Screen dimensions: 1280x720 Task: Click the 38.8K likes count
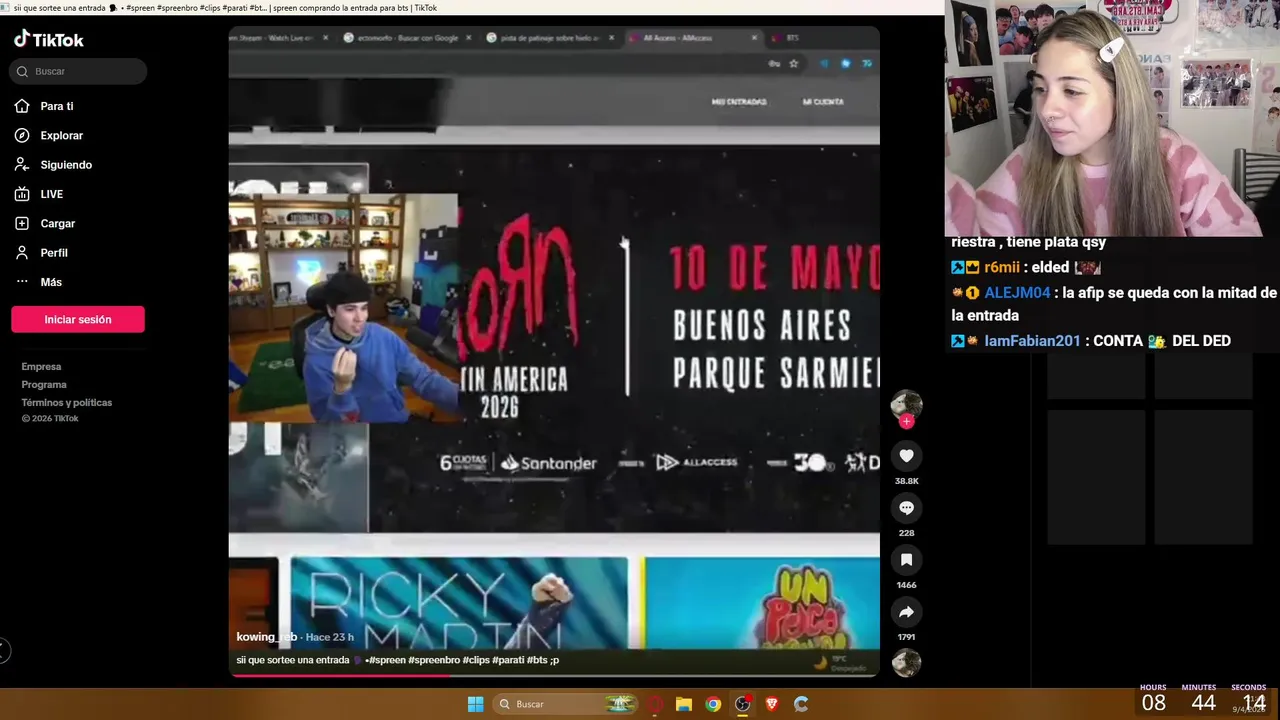point(906,481)
